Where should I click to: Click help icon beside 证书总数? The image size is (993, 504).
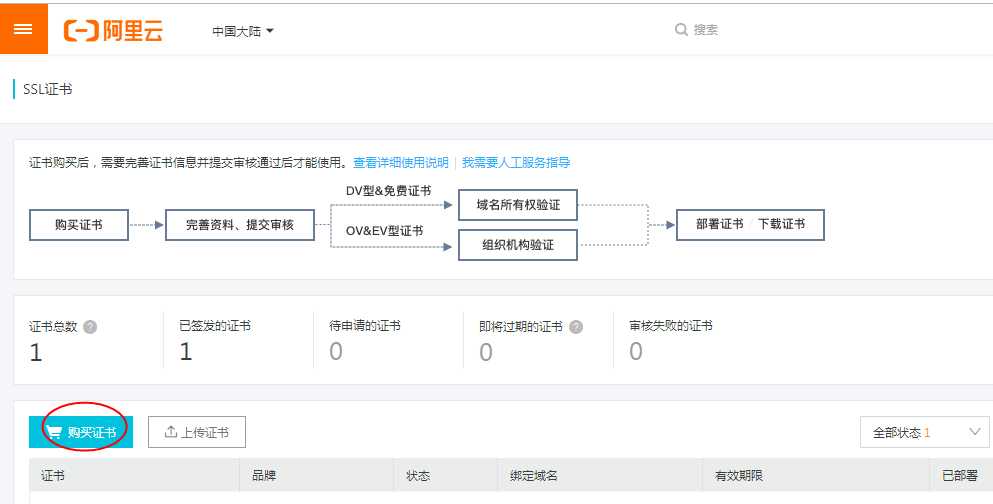90,326
